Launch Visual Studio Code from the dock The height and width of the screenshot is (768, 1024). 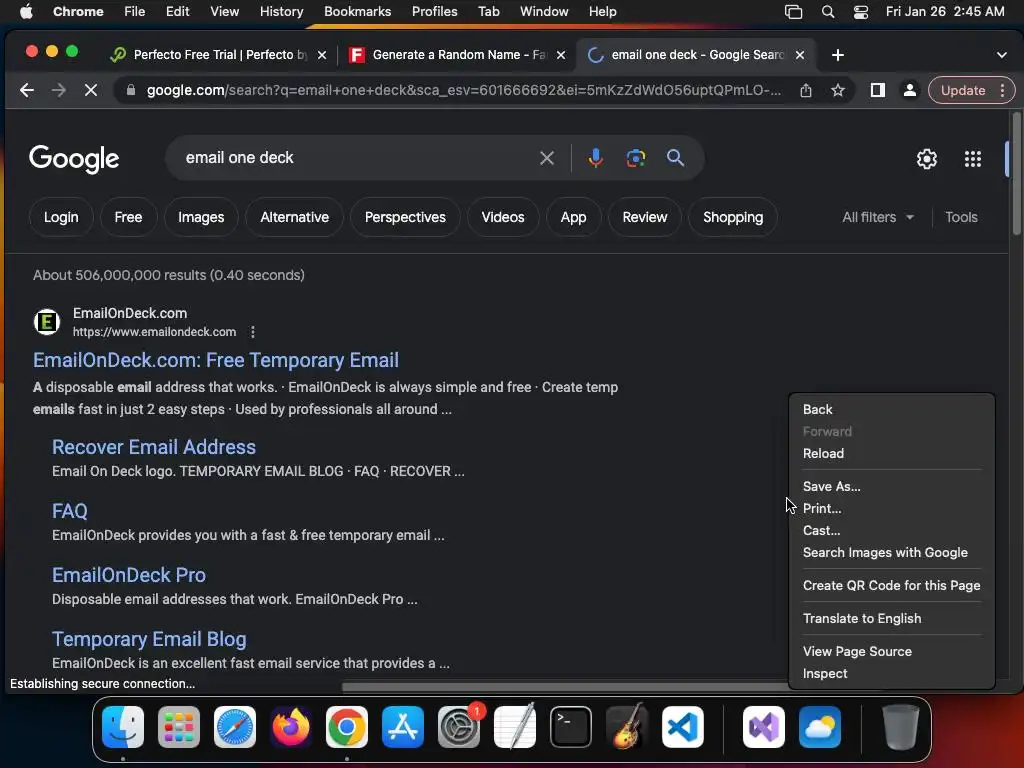click(x=682, y=727)
